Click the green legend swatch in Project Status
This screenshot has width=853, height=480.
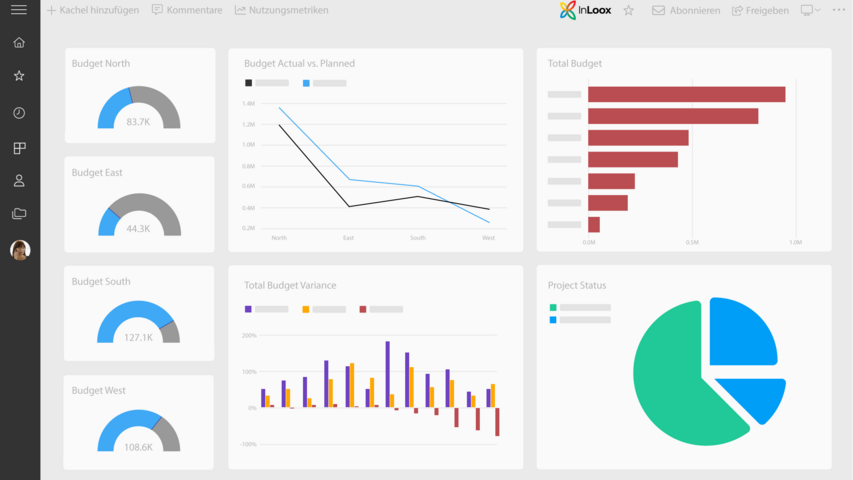coord(553,308)
